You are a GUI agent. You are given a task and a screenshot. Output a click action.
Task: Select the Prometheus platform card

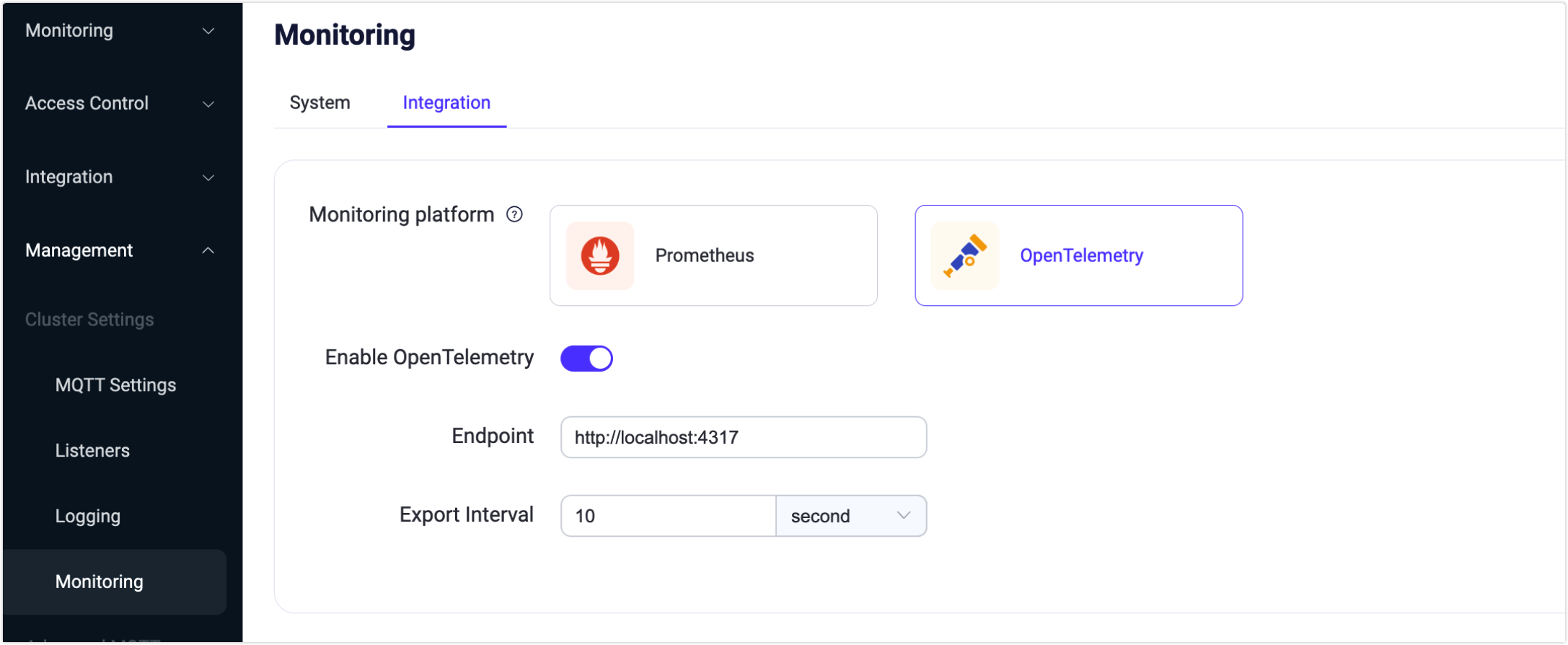[x=713, y=255]
